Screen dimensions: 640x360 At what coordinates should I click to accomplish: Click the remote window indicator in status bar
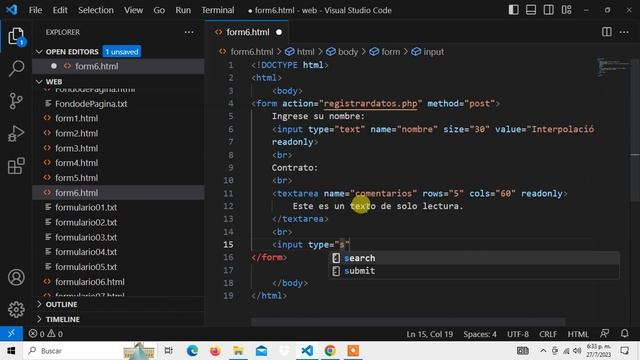point(11,333)
